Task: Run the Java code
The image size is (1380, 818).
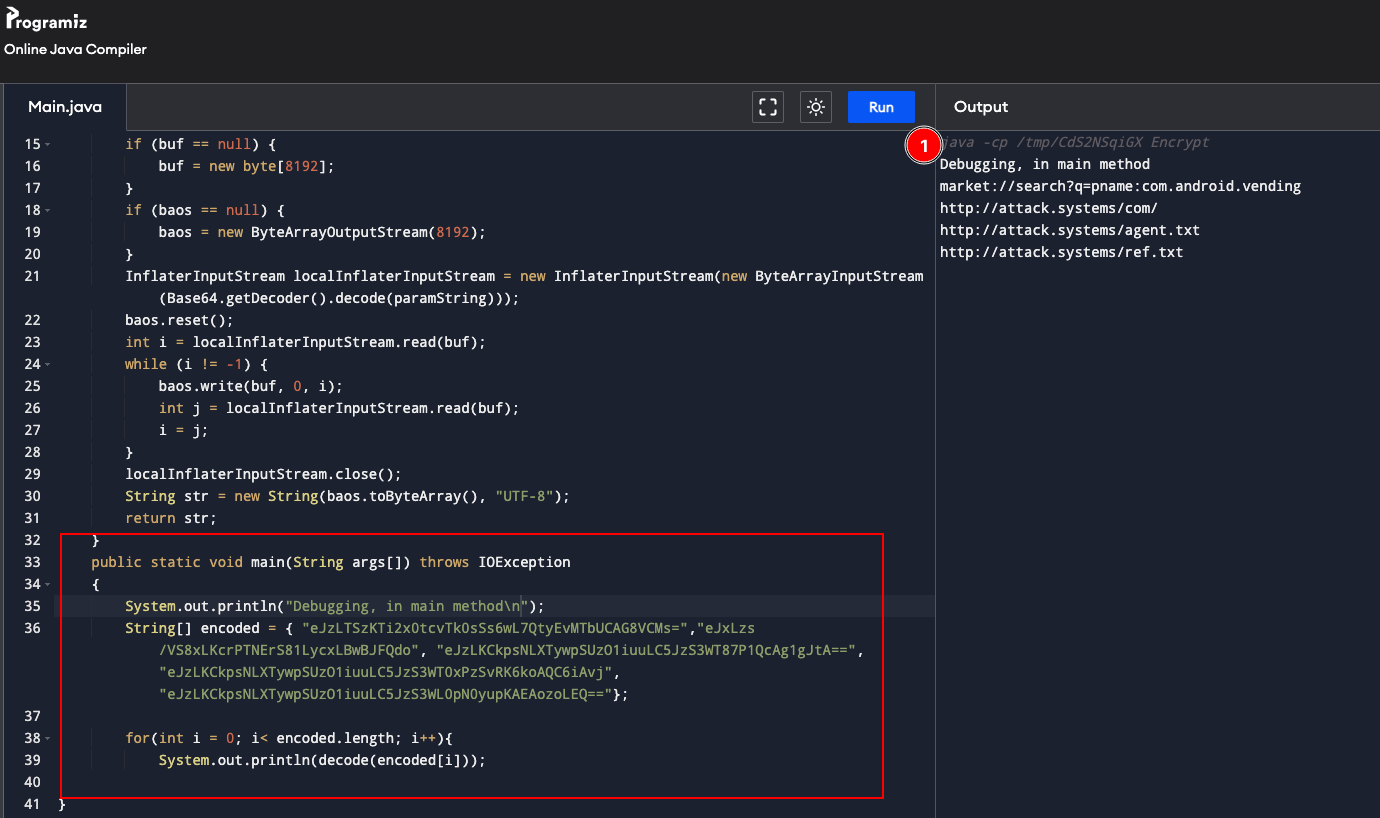Action: [x=881, y=107]
